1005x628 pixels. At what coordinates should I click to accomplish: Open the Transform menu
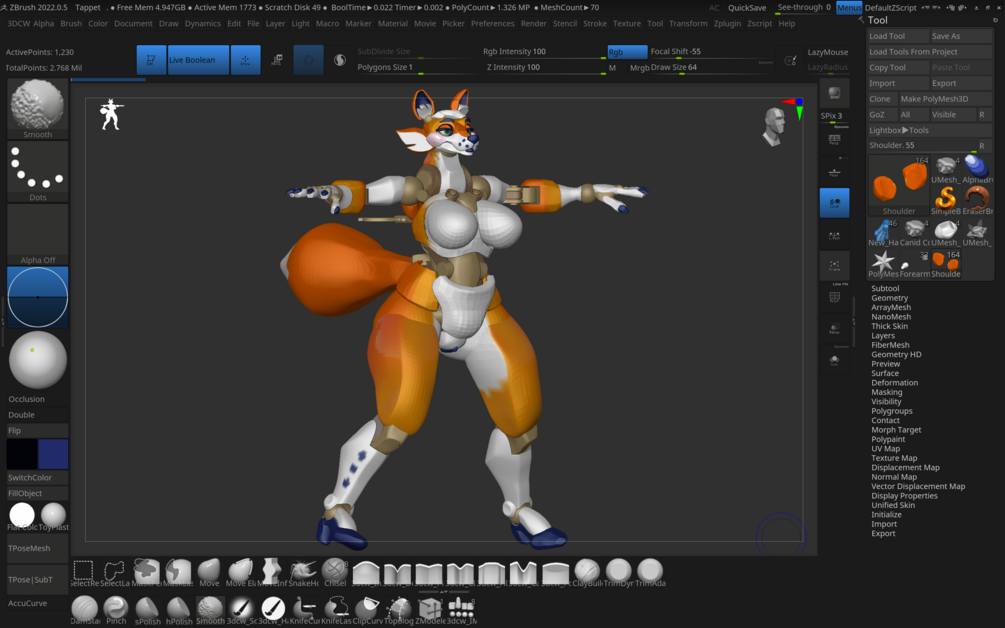click(688, 24)
